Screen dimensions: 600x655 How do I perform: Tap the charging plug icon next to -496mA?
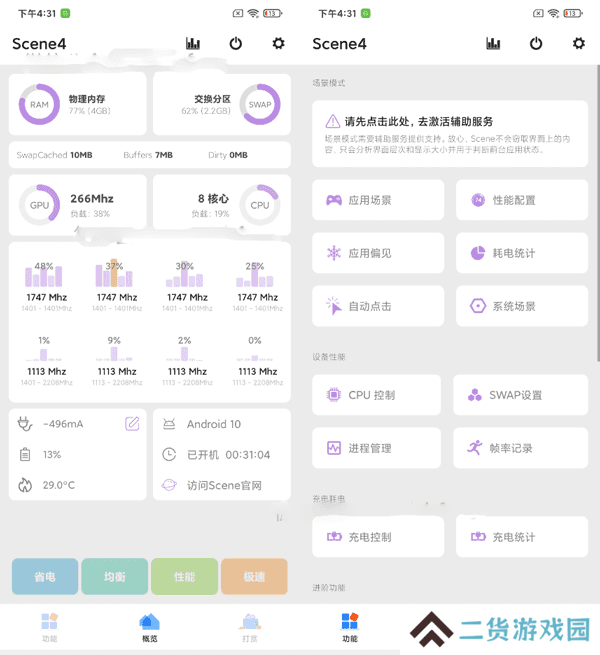click(25, 424)
